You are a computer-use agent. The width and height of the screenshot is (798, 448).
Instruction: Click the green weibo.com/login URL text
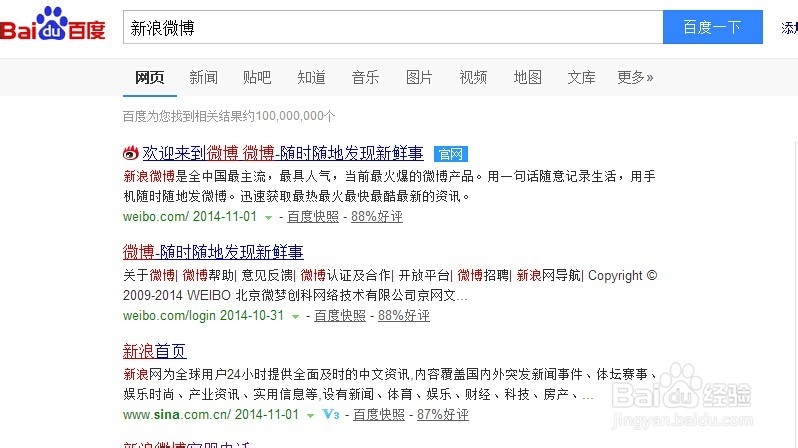169,316
